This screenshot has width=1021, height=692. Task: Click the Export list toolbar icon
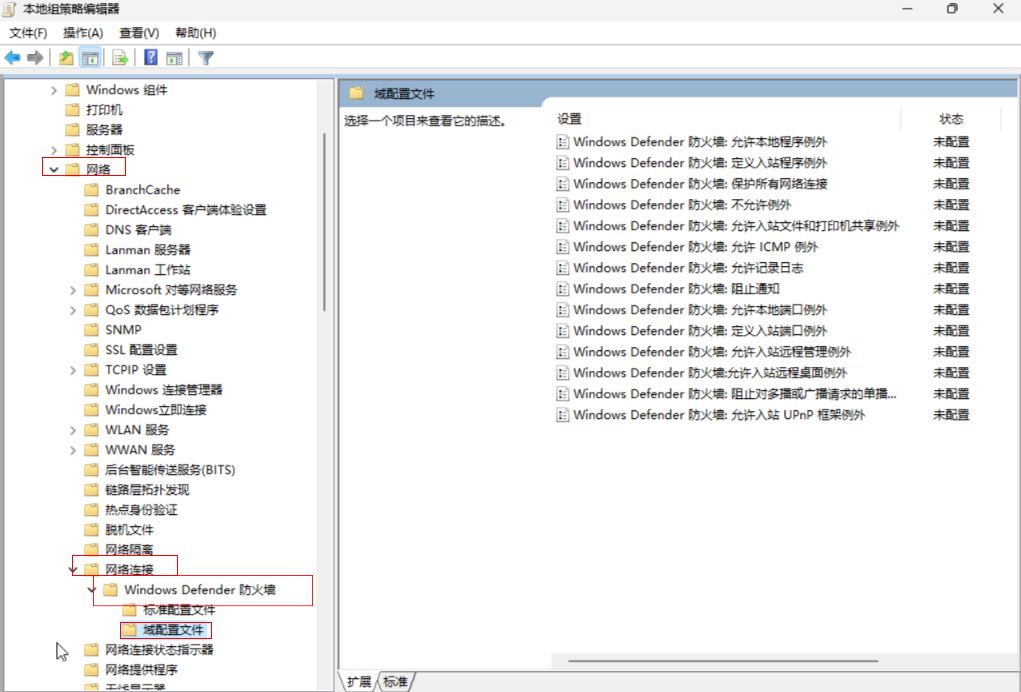point(120,58)
